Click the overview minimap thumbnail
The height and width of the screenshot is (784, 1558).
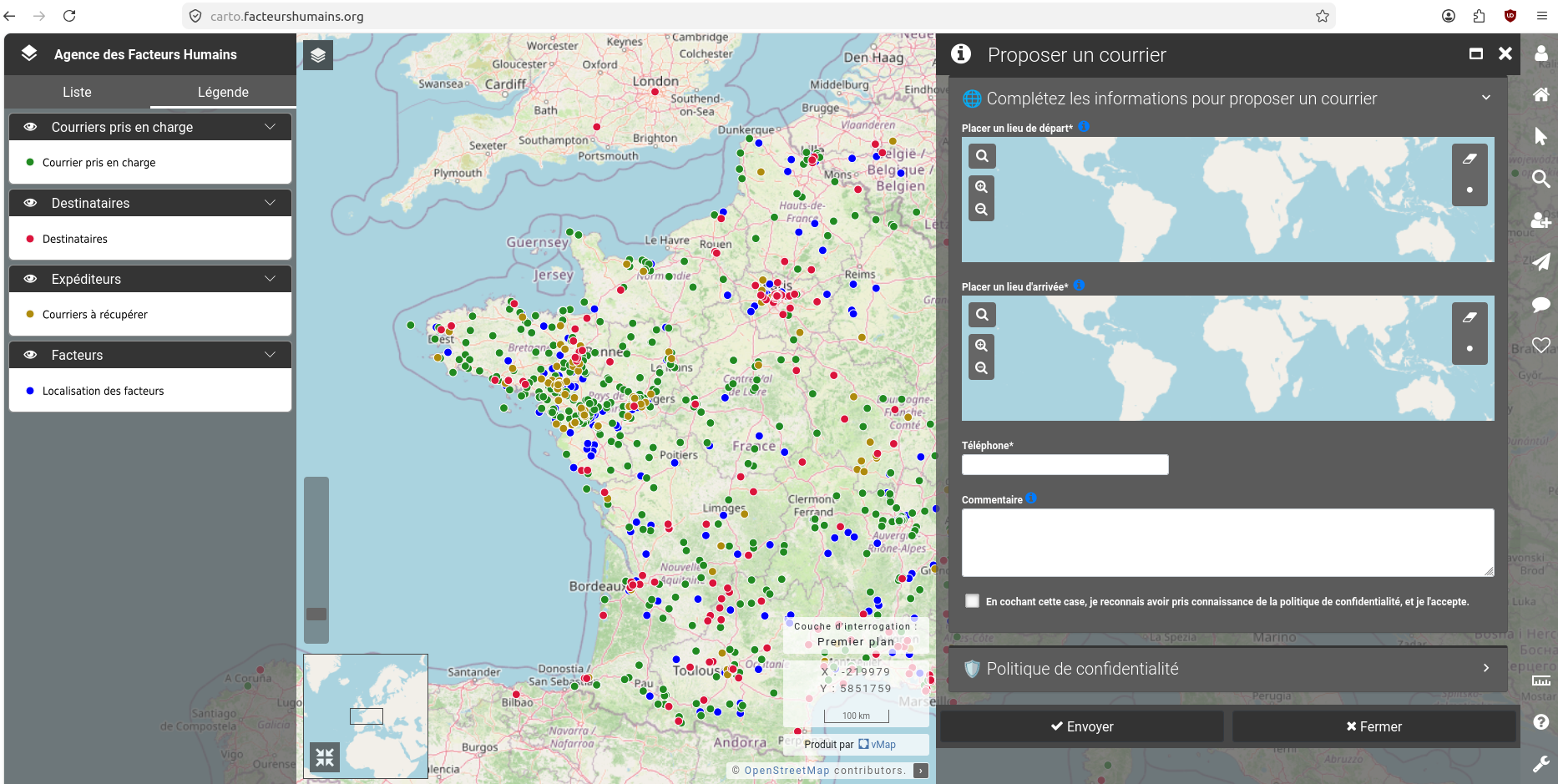366,716
